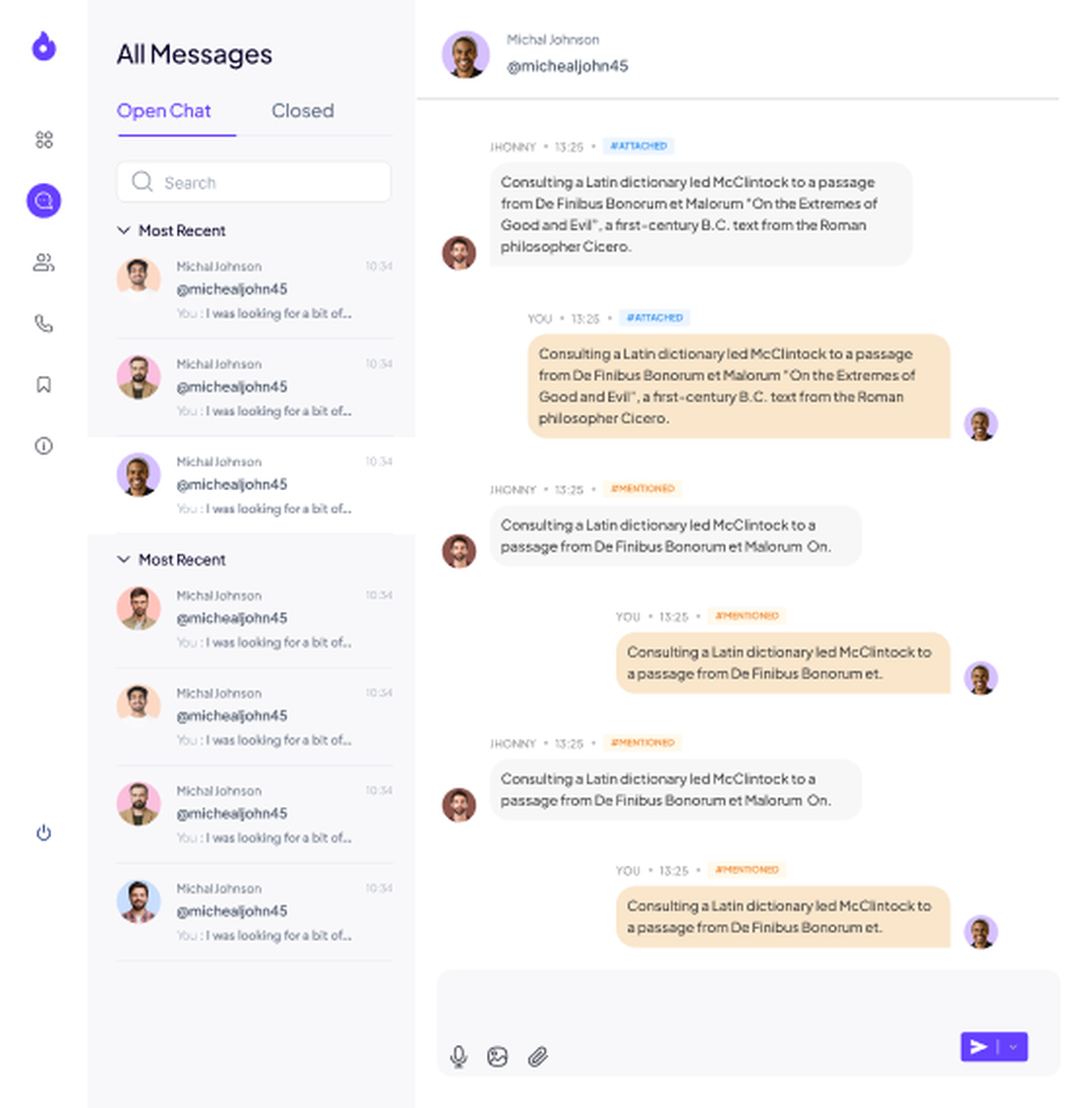This screenshot has width=1092, height=1108.
Task: Open the contacts people icon in sidebar
Action: pyautogui.click(x=44, y=262)
